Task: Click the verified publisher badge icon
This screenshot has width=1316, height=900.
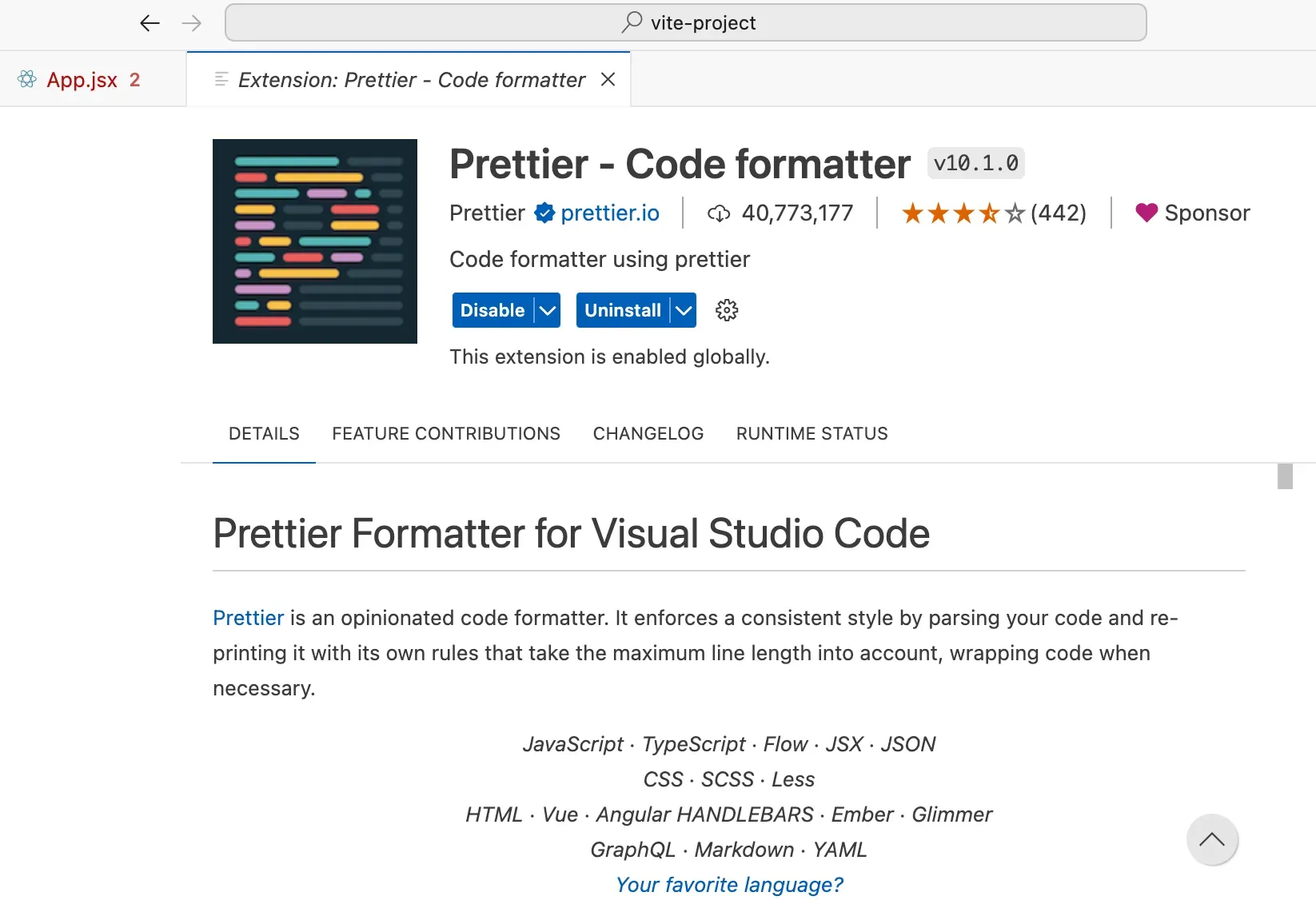Action: point(544,213)
